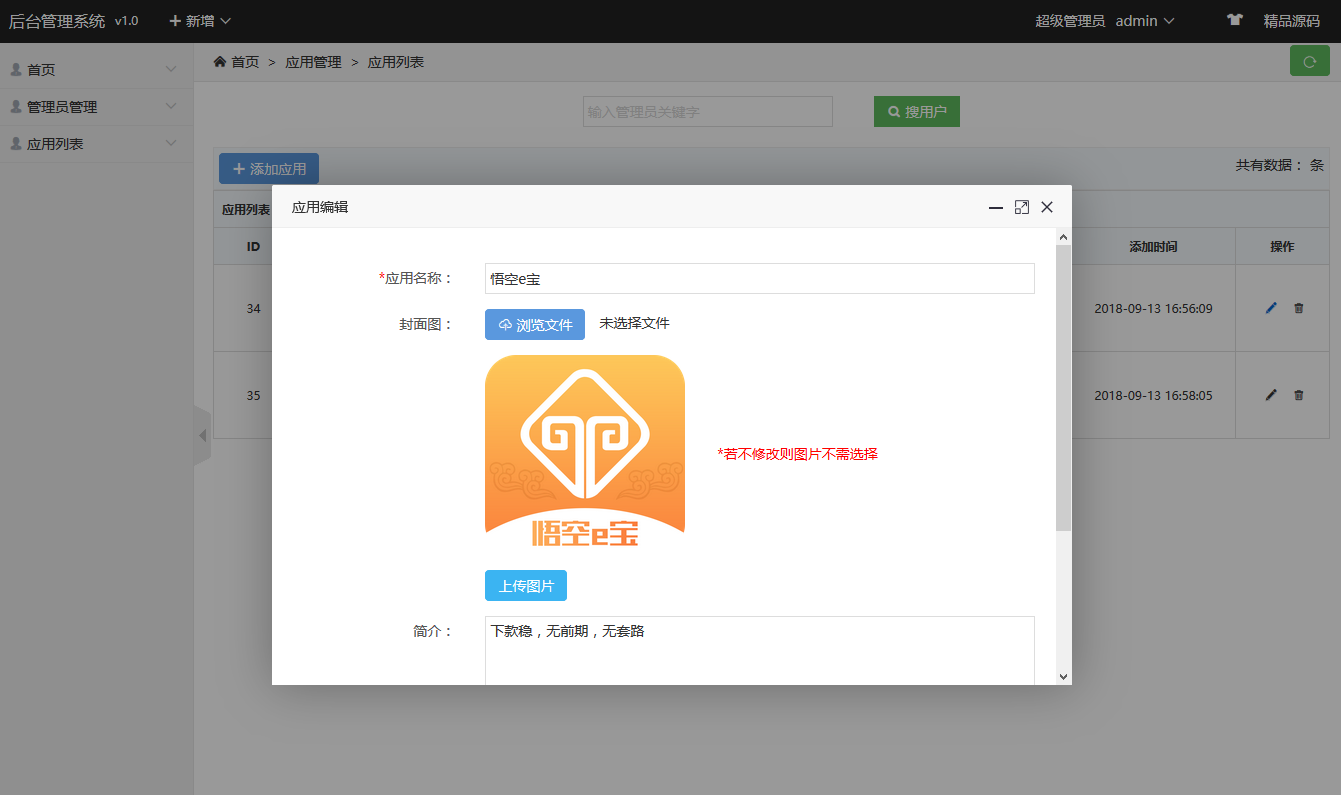Click the T-shirt skin icon in header
1341x795 pixels.
1235,20
